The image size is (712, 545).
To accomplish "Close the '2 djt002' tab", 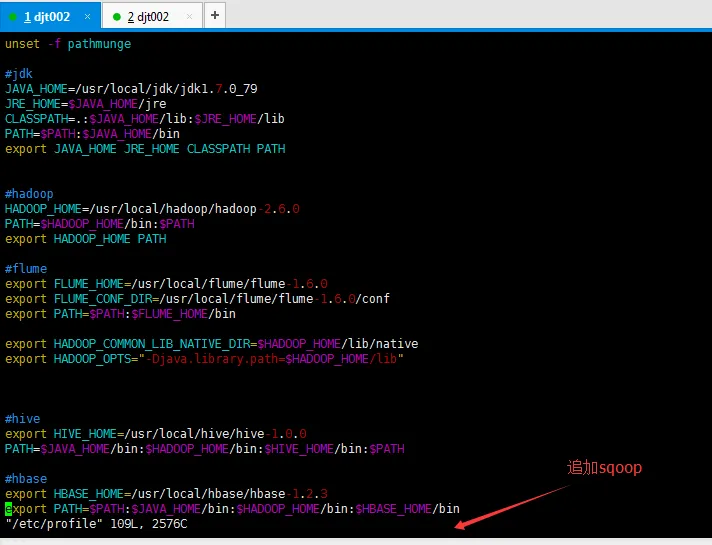I will click(189, 17).
